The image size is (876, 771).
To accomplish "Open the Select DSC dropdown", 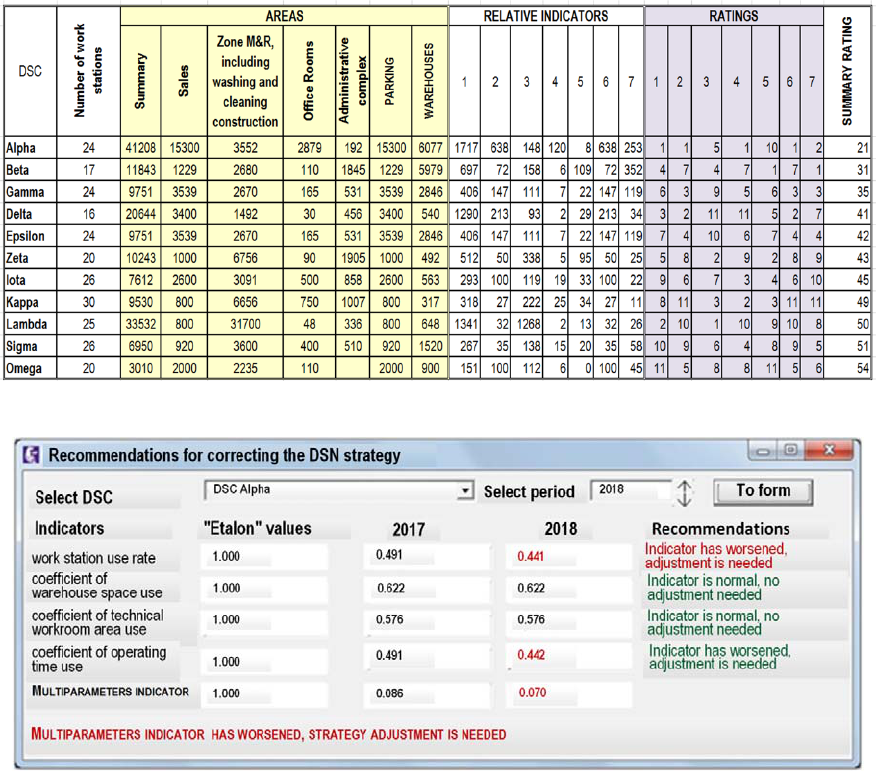I will point(463,491).
